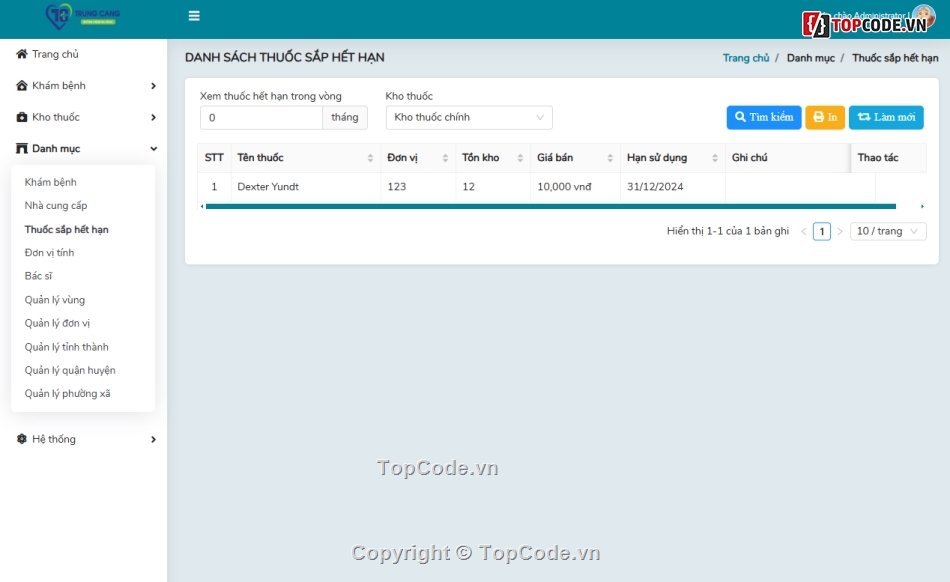
Task: Select Quản lý vùng menu item
Action: click(x=55, y=300)
